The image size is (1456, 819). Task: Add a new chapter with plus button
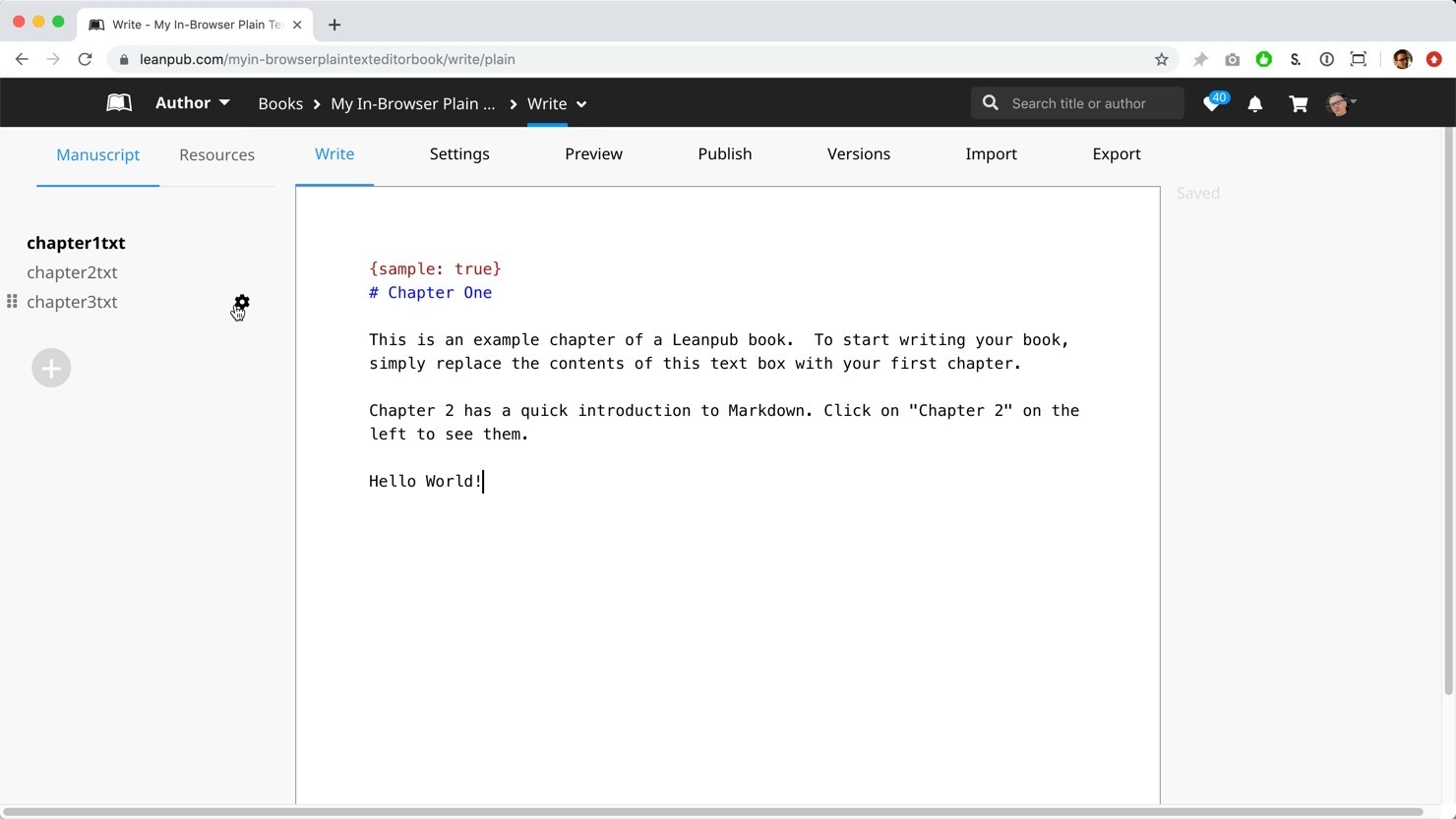click(51, 368)
